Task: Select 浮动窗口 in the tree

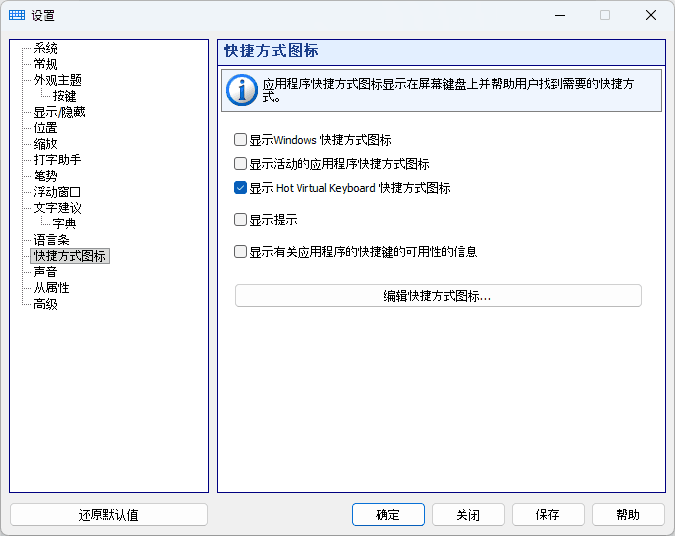Action: (x=57, y=192)
